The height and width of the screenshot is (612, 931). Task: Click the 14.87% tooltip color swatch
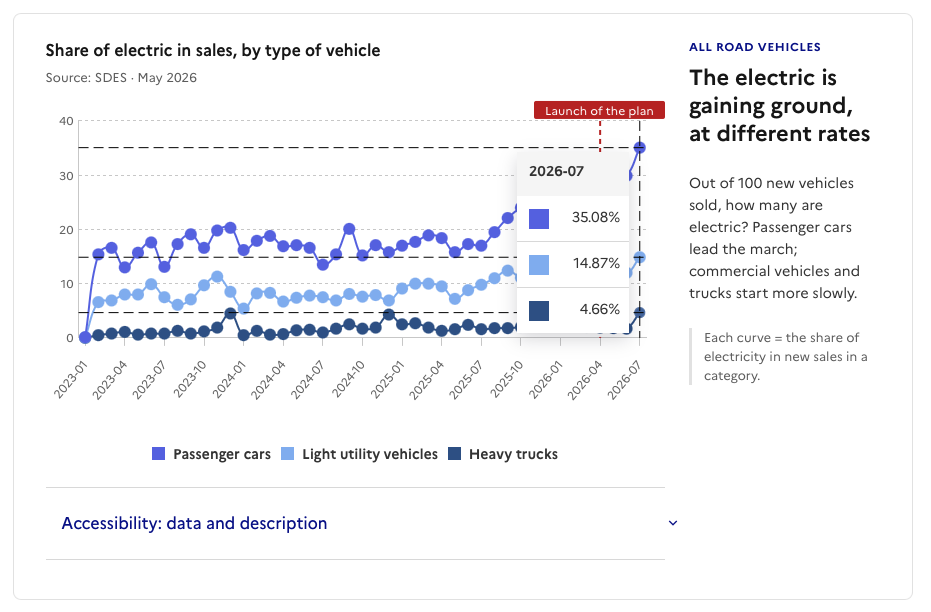539,265
